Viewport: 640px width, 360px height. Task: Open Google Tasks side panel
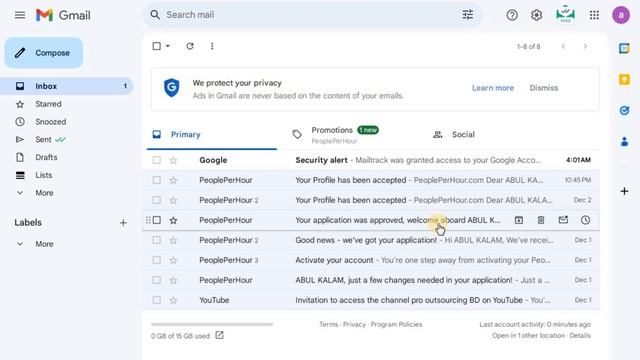(624, 111)
